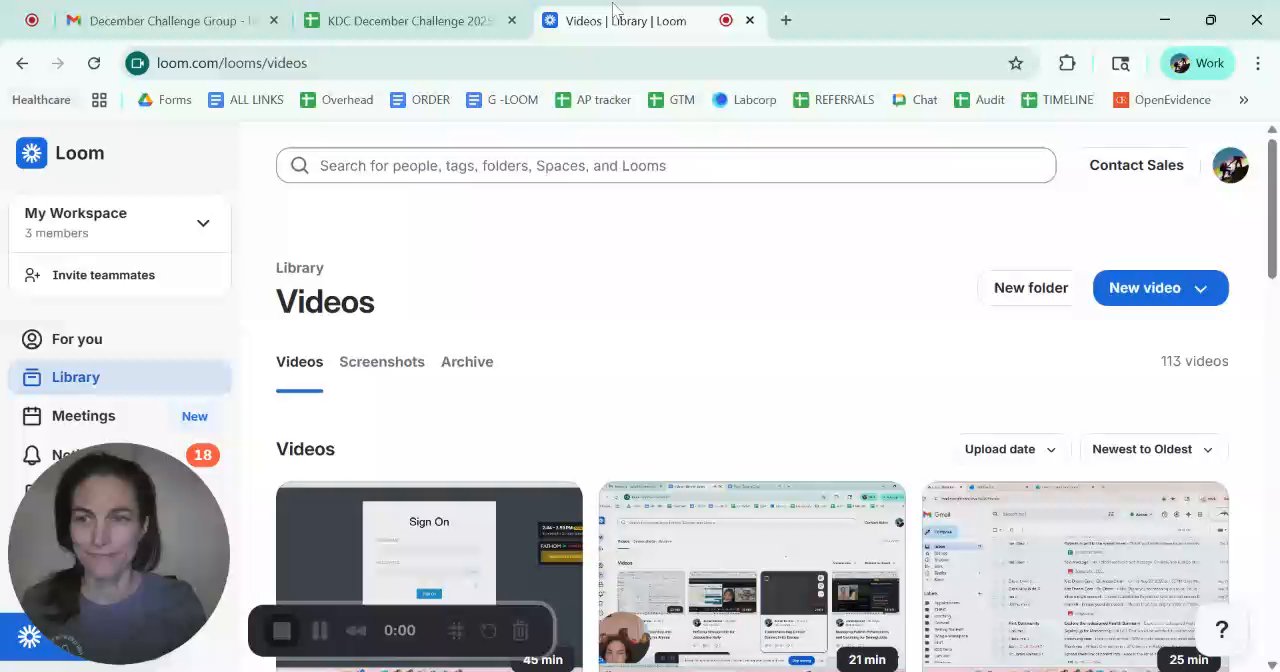
Task: Open the Chat bookmark
Action: tap(914, 100)
